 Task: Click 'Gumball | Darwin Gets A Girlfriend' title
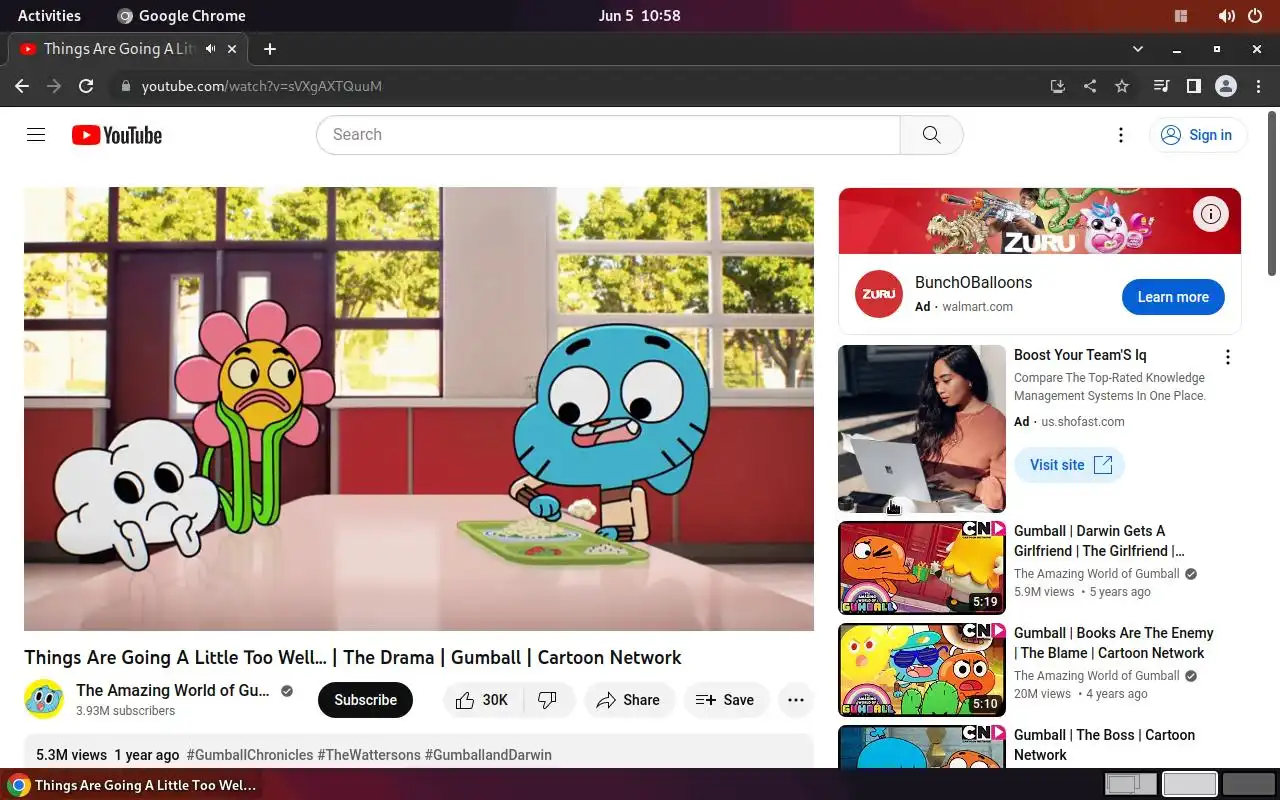[1099, 541]
